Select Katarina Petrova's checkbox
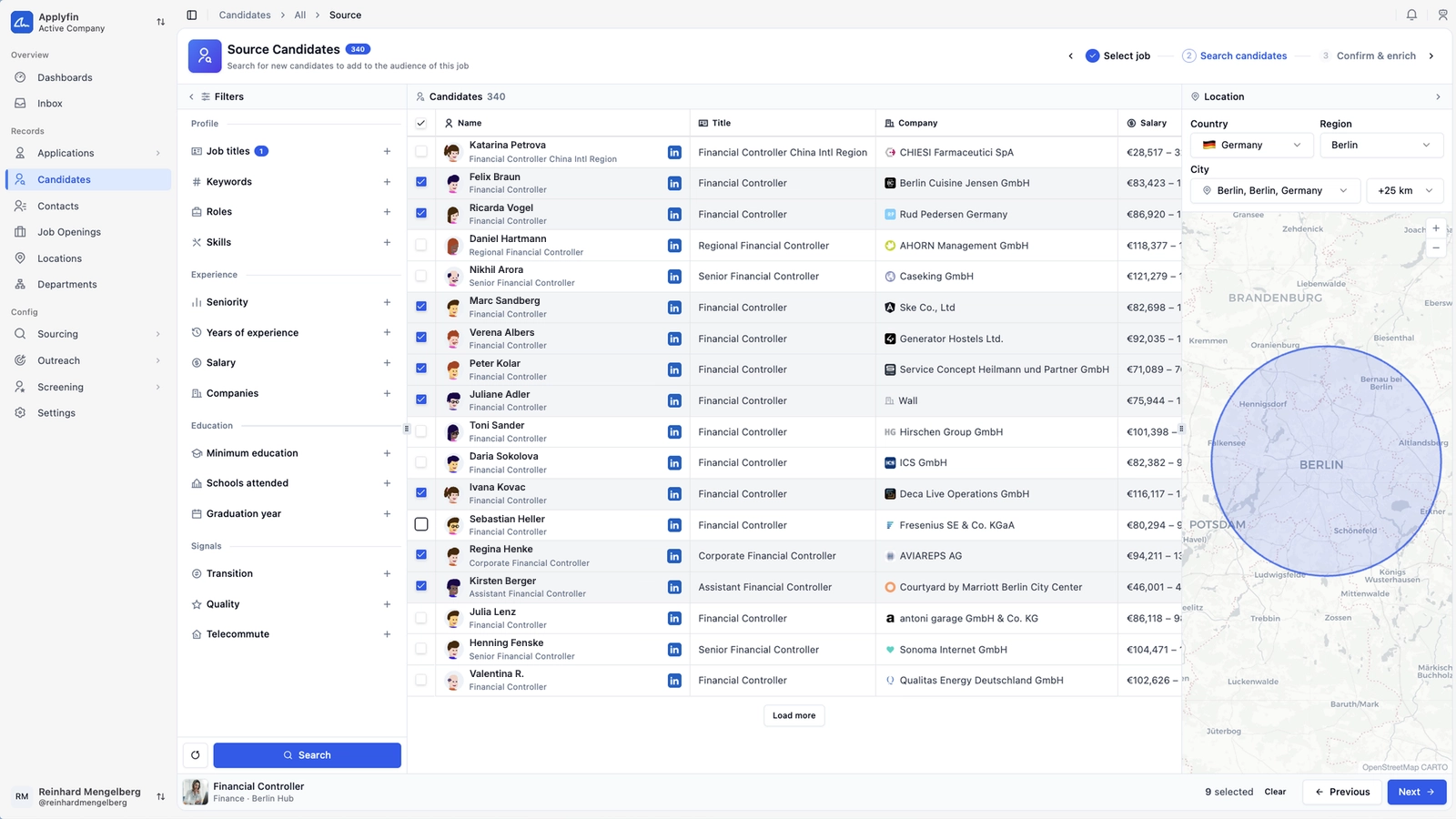The width and height of the screenshot is (1456, 819). (420, 152)
